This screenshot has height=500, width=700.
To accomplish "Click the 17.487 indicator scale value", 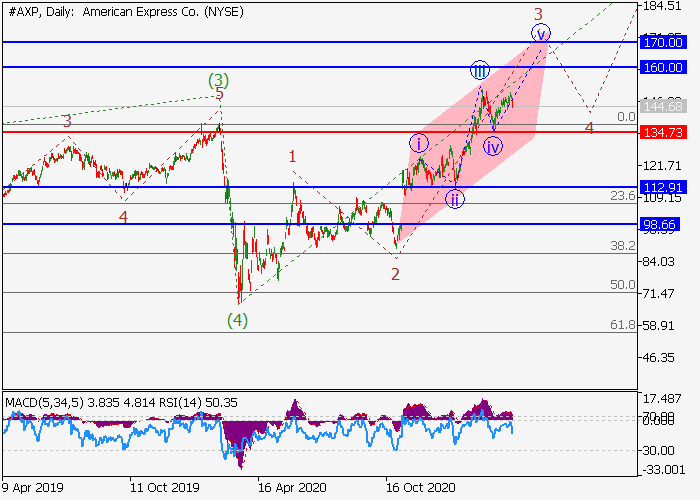I will [662, 398].
